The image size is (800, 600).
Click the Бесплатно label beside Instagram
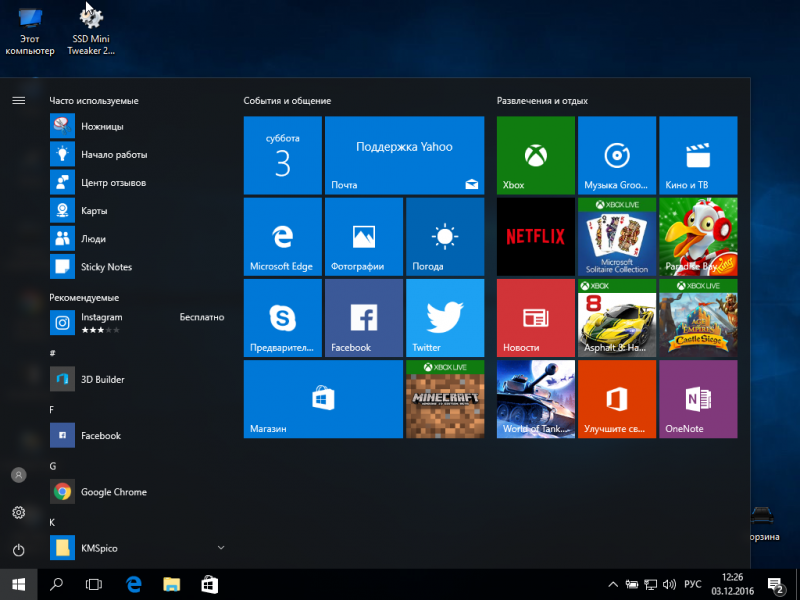tap(202, 317)
